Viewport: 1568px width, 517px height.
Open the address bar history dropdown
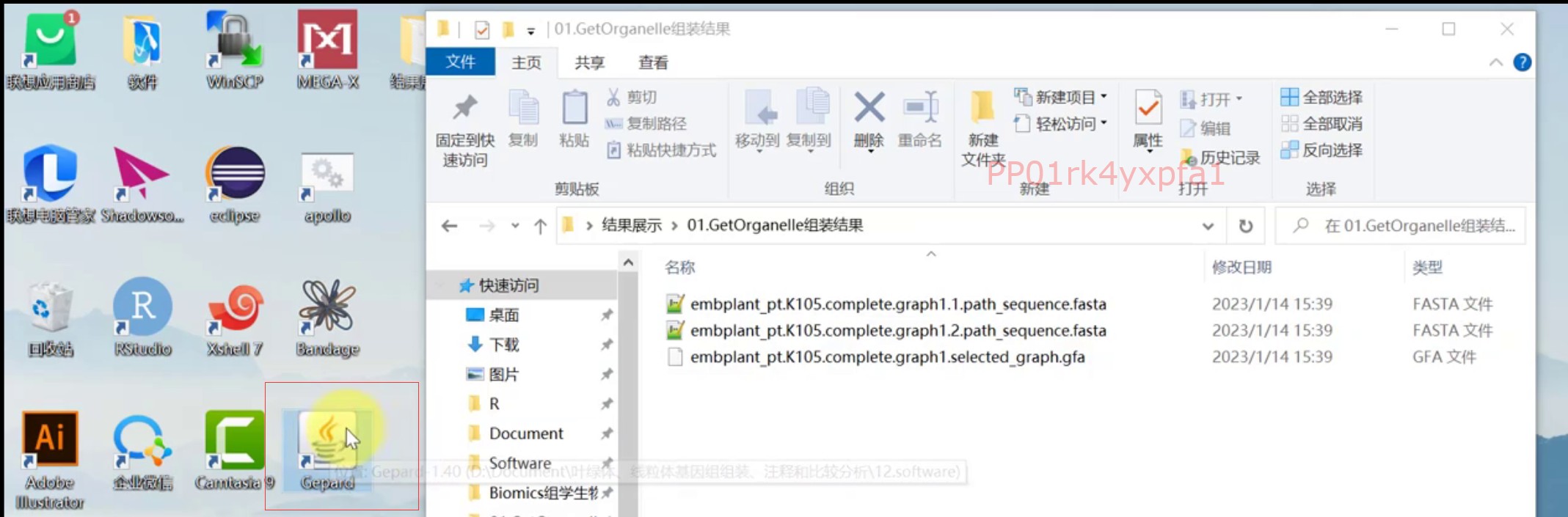[x=1207, y=226]
